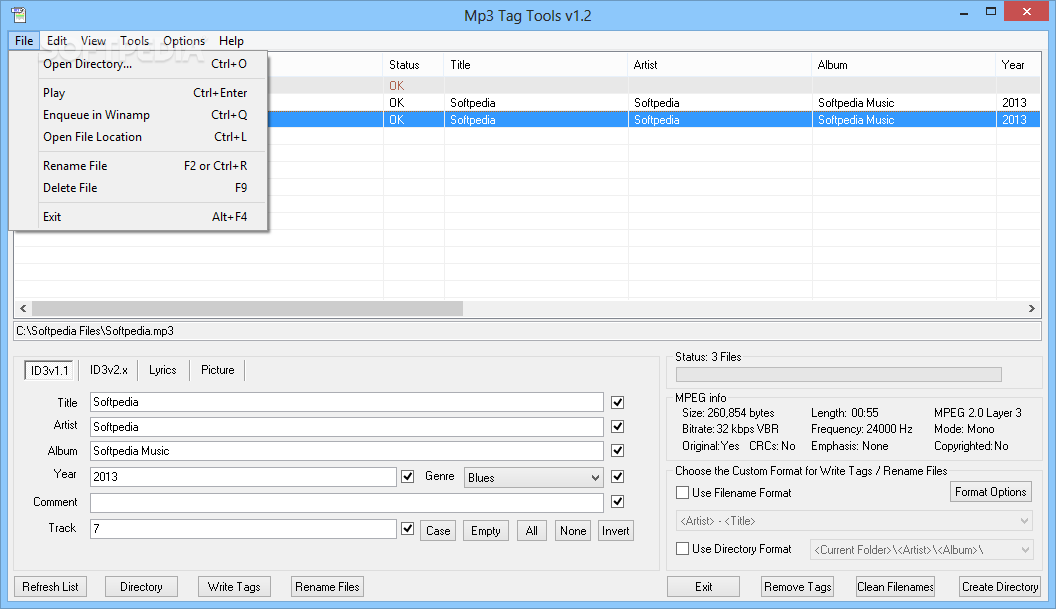Open the File menu
The height and width of the screenshot is (609, 1056).
point(24,40)
